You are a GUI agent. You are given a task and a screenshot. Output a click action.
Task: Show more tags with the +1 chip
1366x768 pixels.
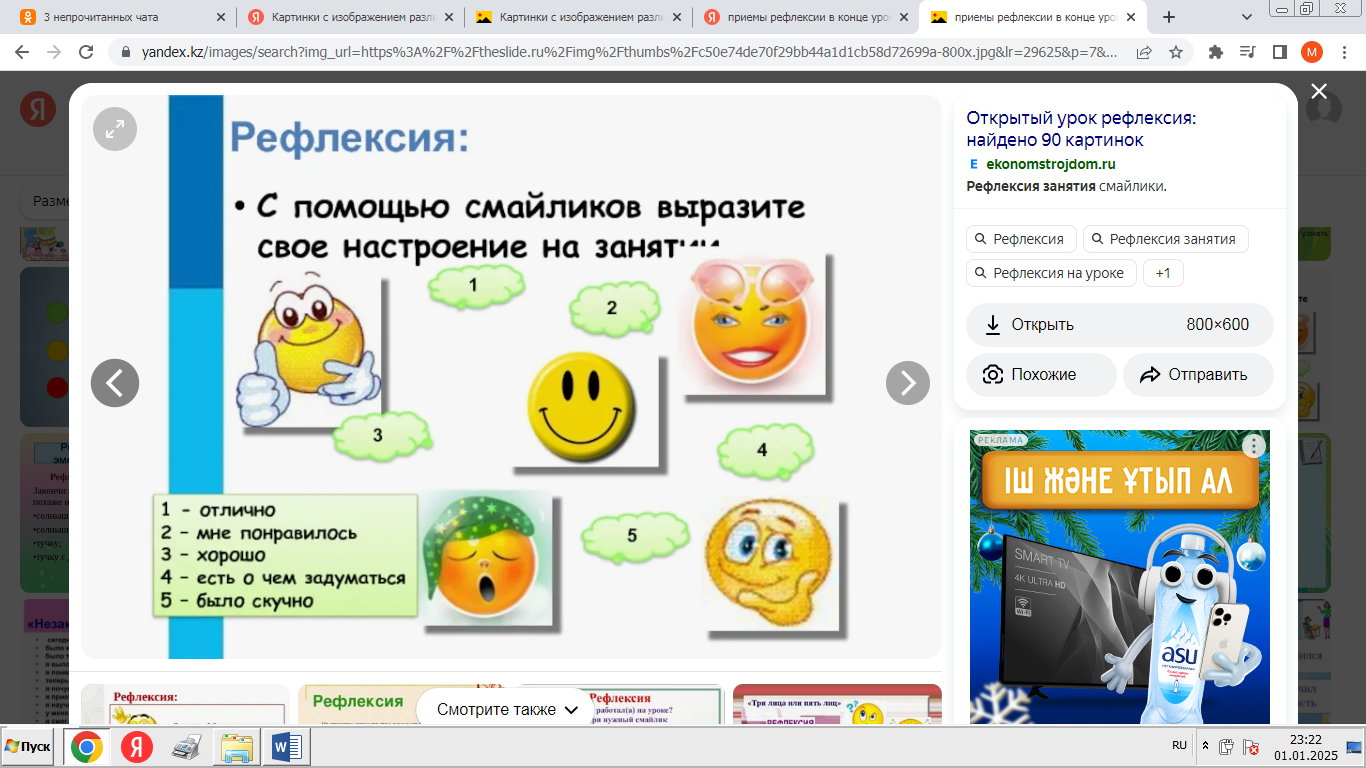[1163, 273]
